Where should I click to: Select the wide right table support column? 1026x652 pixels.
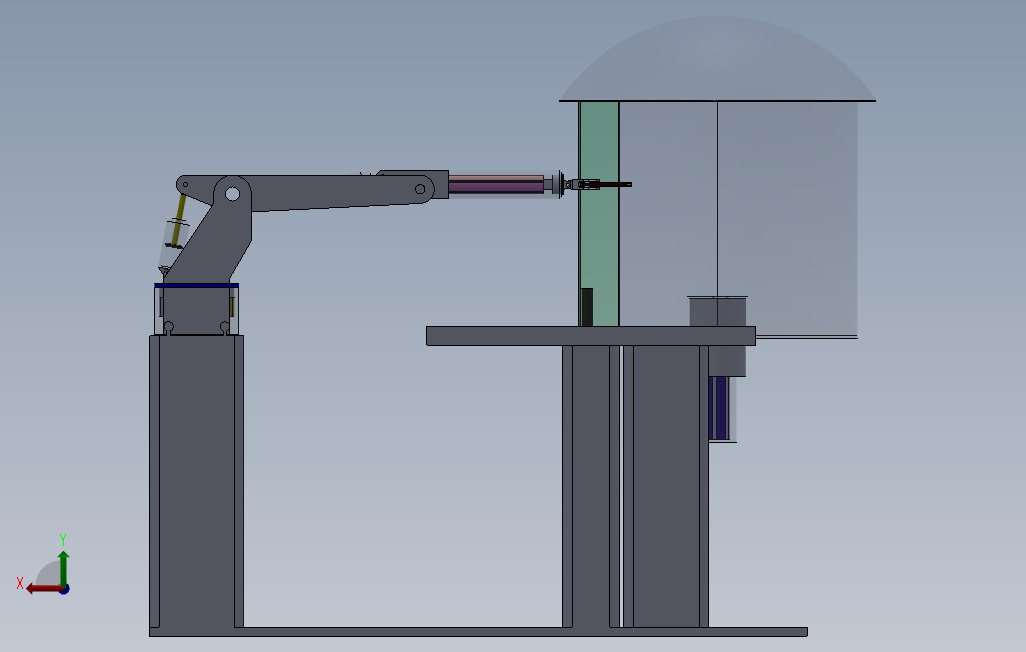point(665,486)
